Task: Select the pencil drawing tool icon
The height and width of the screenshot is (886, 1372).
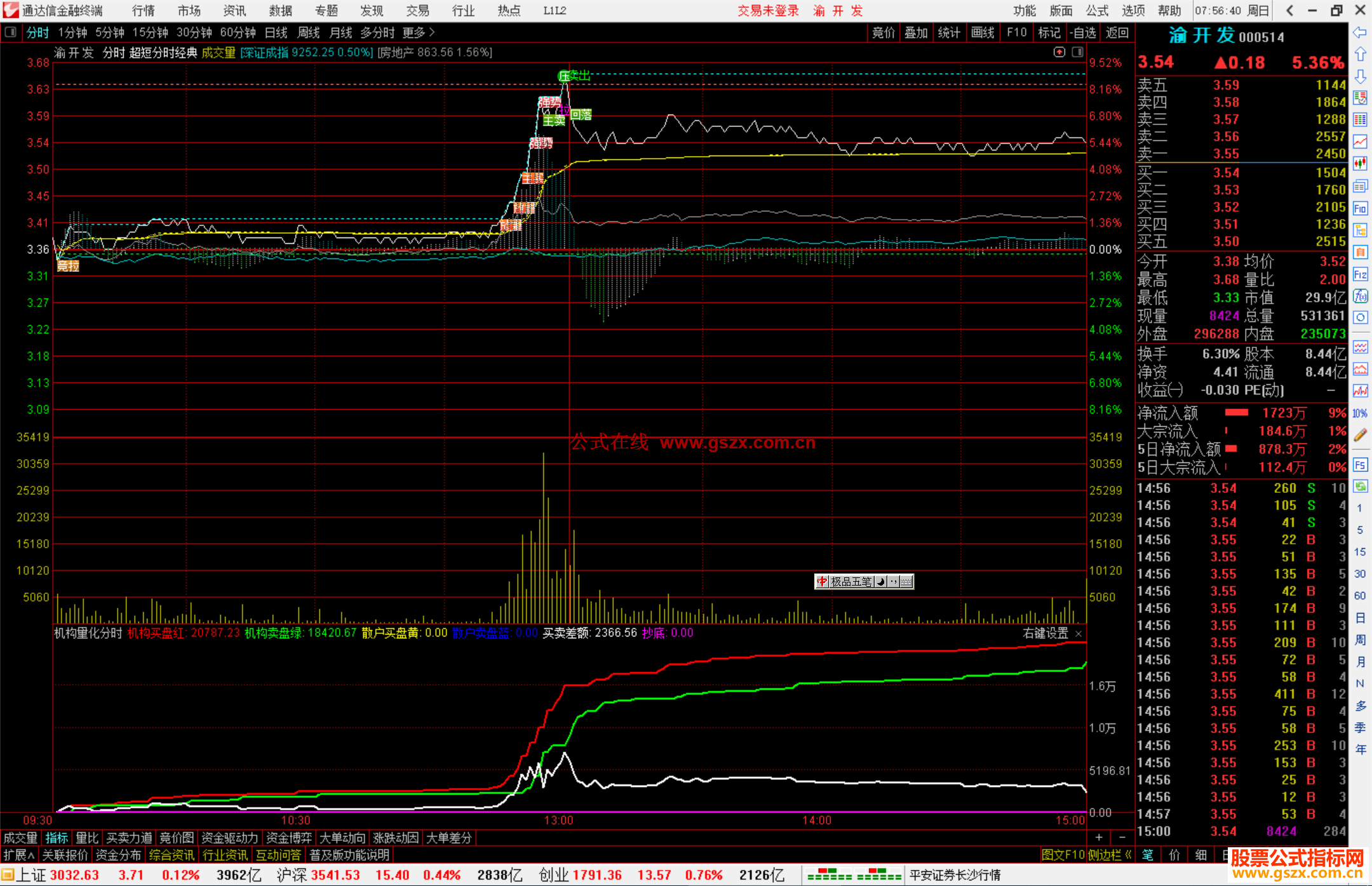Action: coord(1360,435)
